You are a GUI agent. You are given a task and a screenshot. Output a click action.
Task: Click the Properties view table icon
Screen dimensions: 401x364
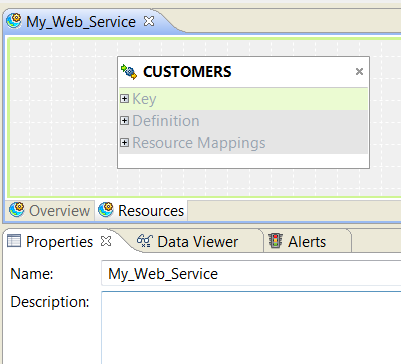[x=14, y=241]
